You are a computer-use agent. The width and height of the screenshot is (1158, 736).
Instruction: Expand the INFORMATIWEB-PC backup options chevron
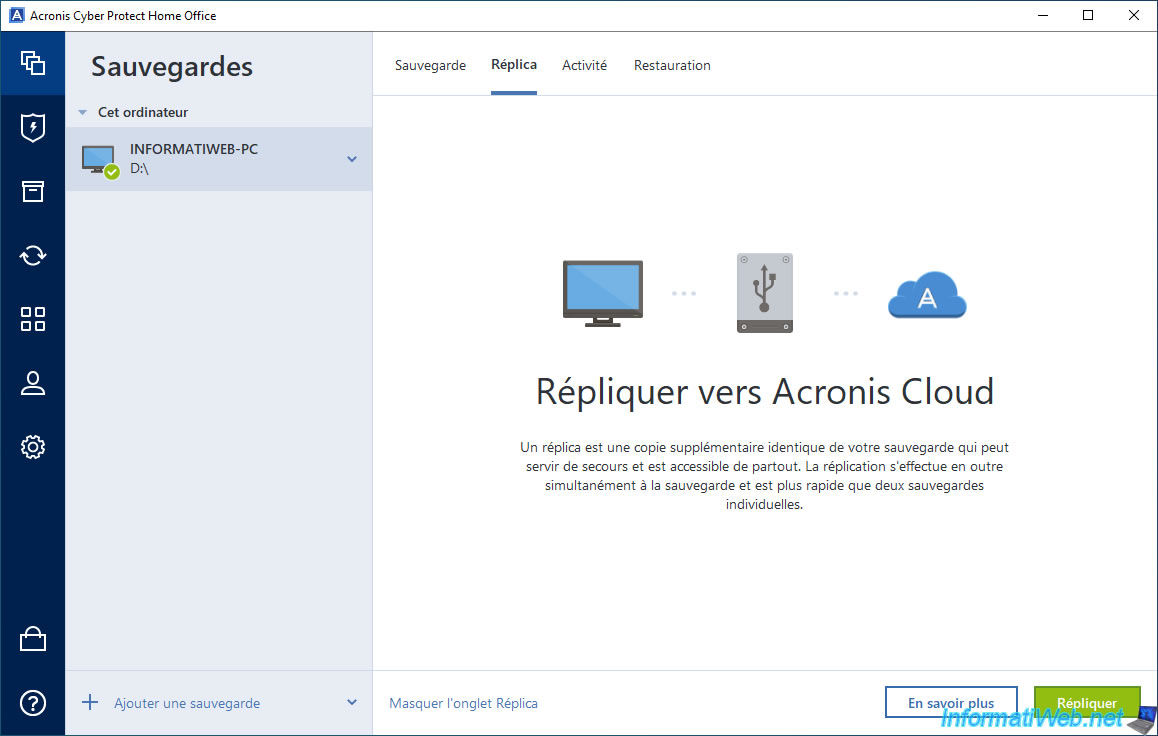(352, 159)
